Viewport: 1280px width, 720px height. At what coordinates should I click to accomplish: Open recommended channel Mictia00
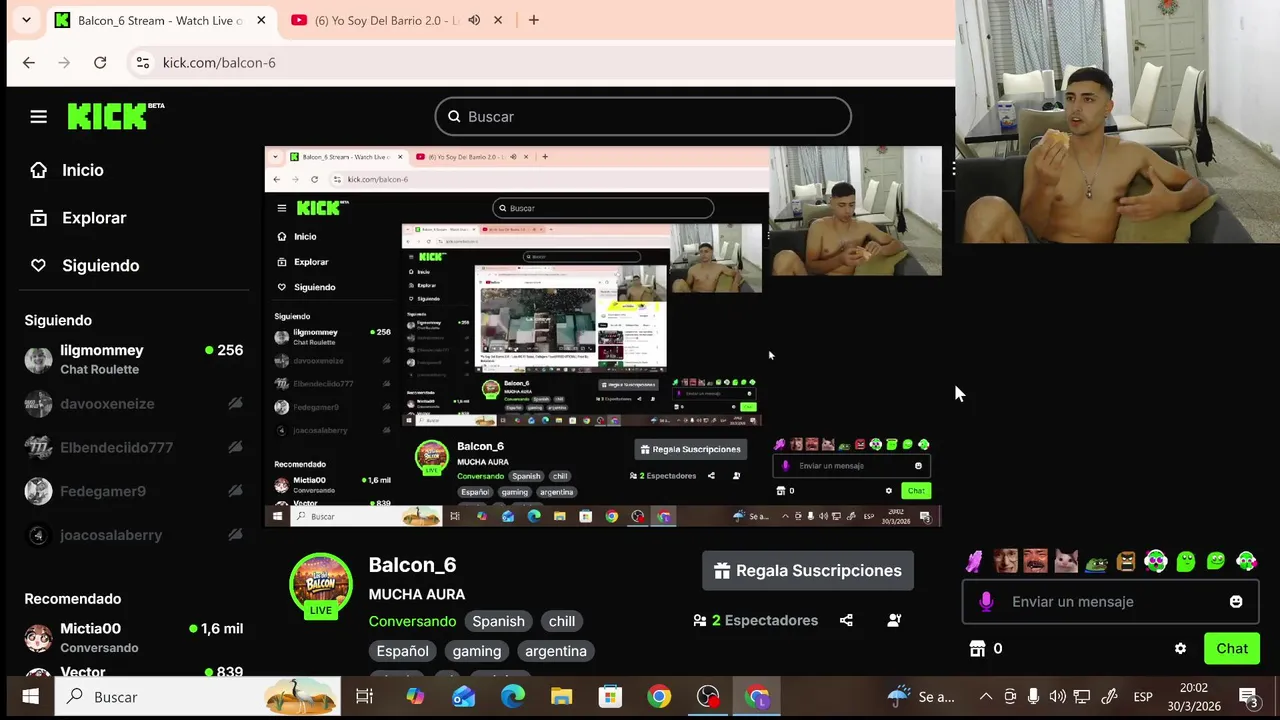(134, 637)
